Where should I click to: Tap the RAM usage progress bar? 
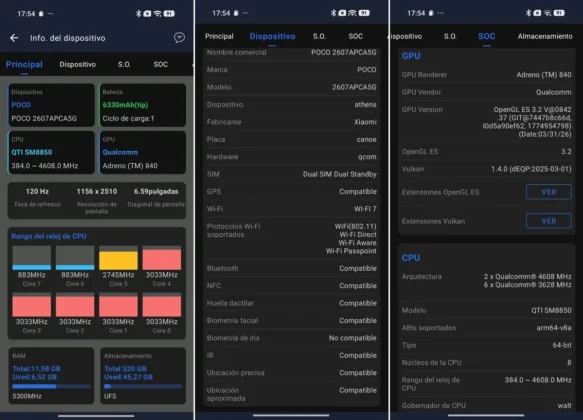pyautogui.click(x=51, y=387)
